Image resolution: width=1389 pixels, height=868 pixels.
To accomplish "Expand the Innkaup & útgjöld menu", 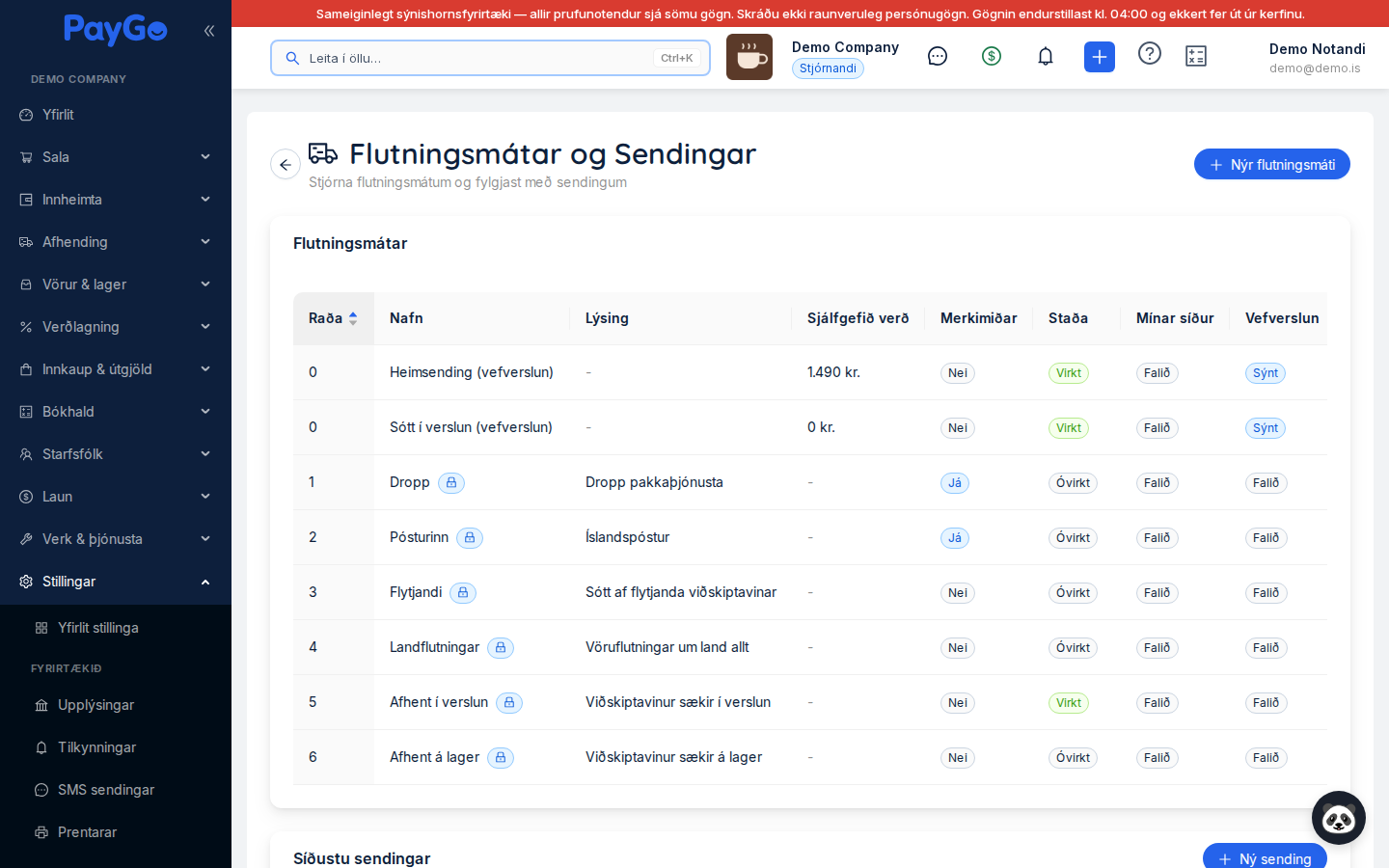I will [116, 369].
